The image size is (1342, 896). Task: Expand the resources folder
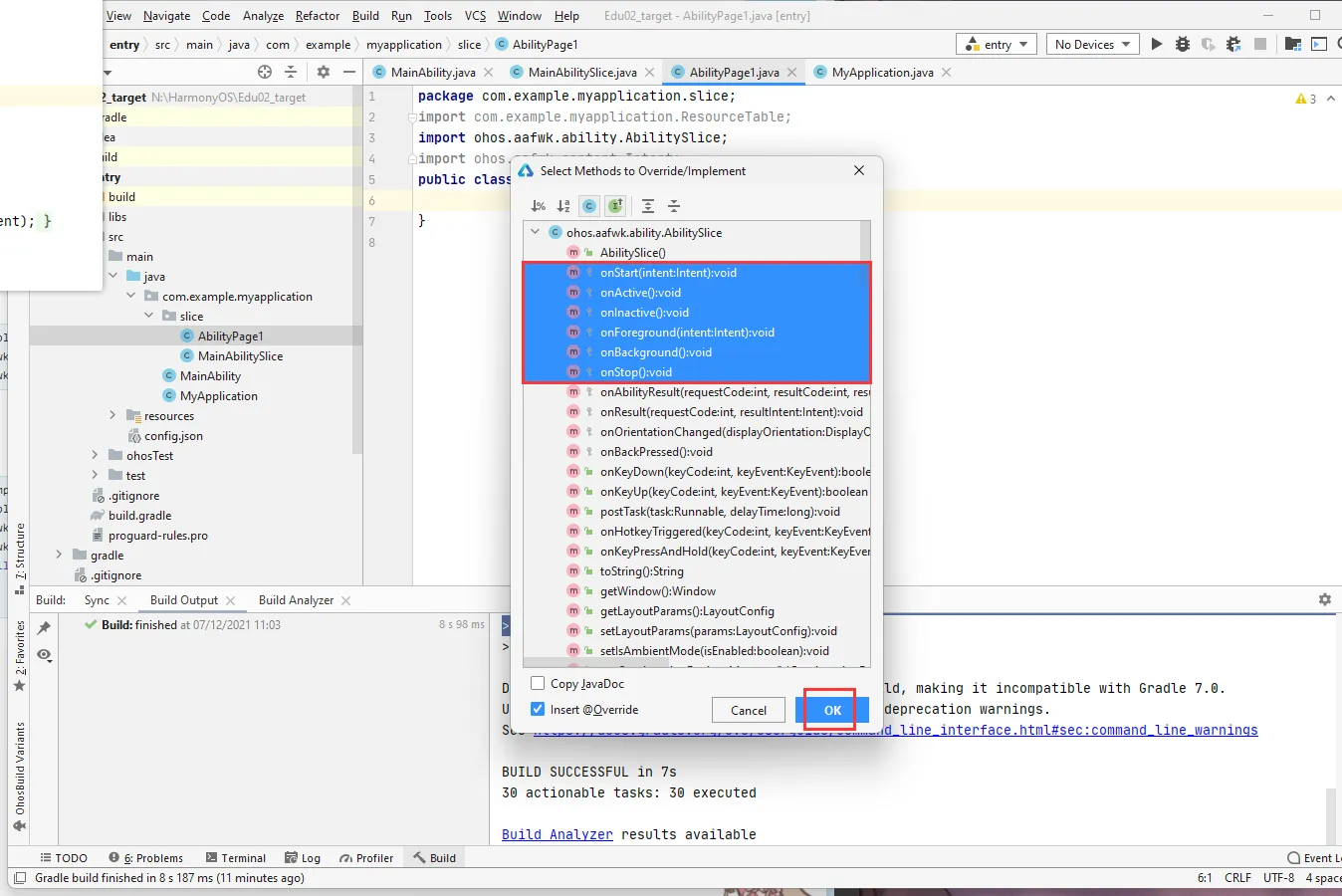coord(112,415)
